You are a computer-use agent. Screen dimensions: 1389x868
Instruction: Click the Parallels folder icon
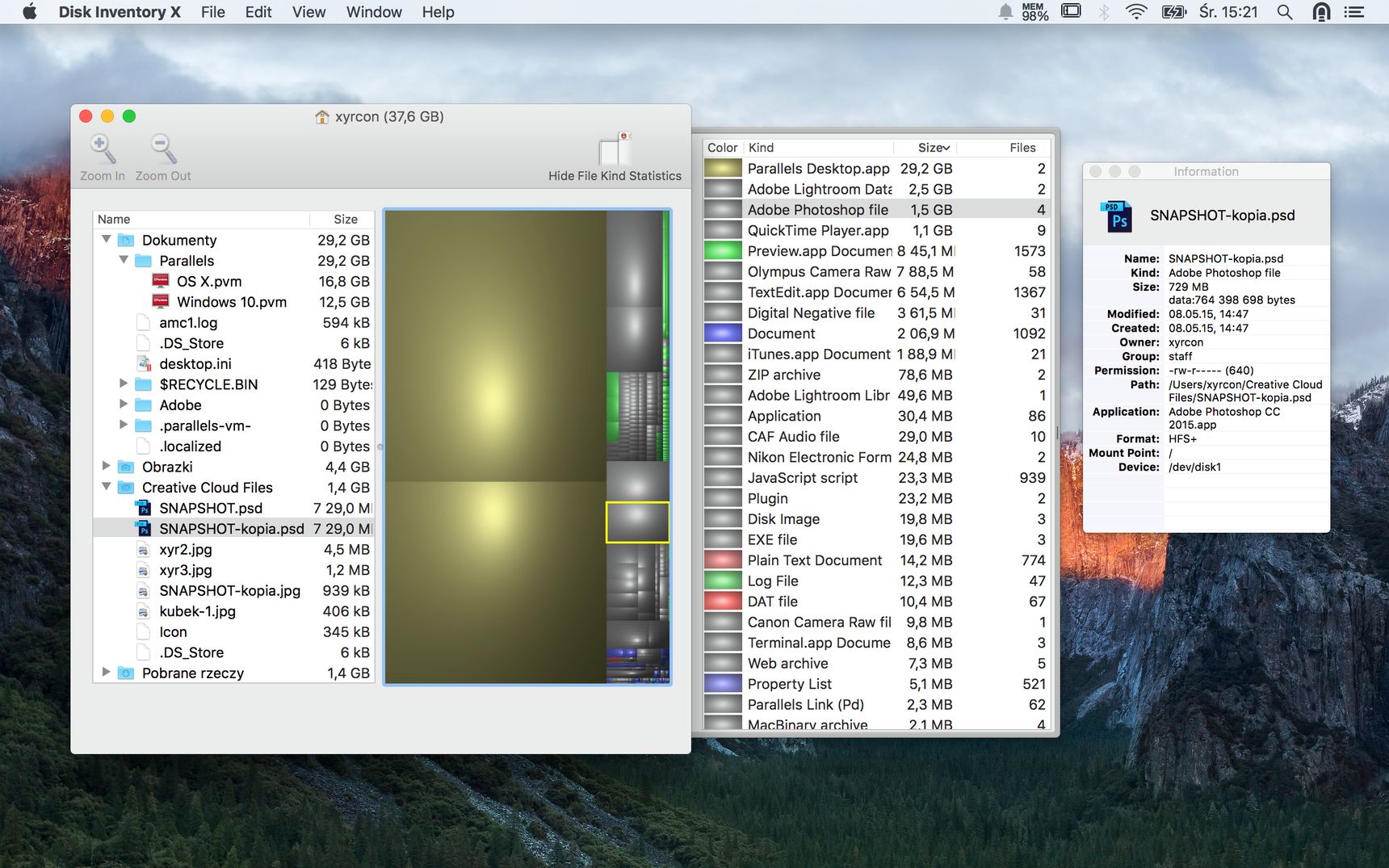click(143, 261)
